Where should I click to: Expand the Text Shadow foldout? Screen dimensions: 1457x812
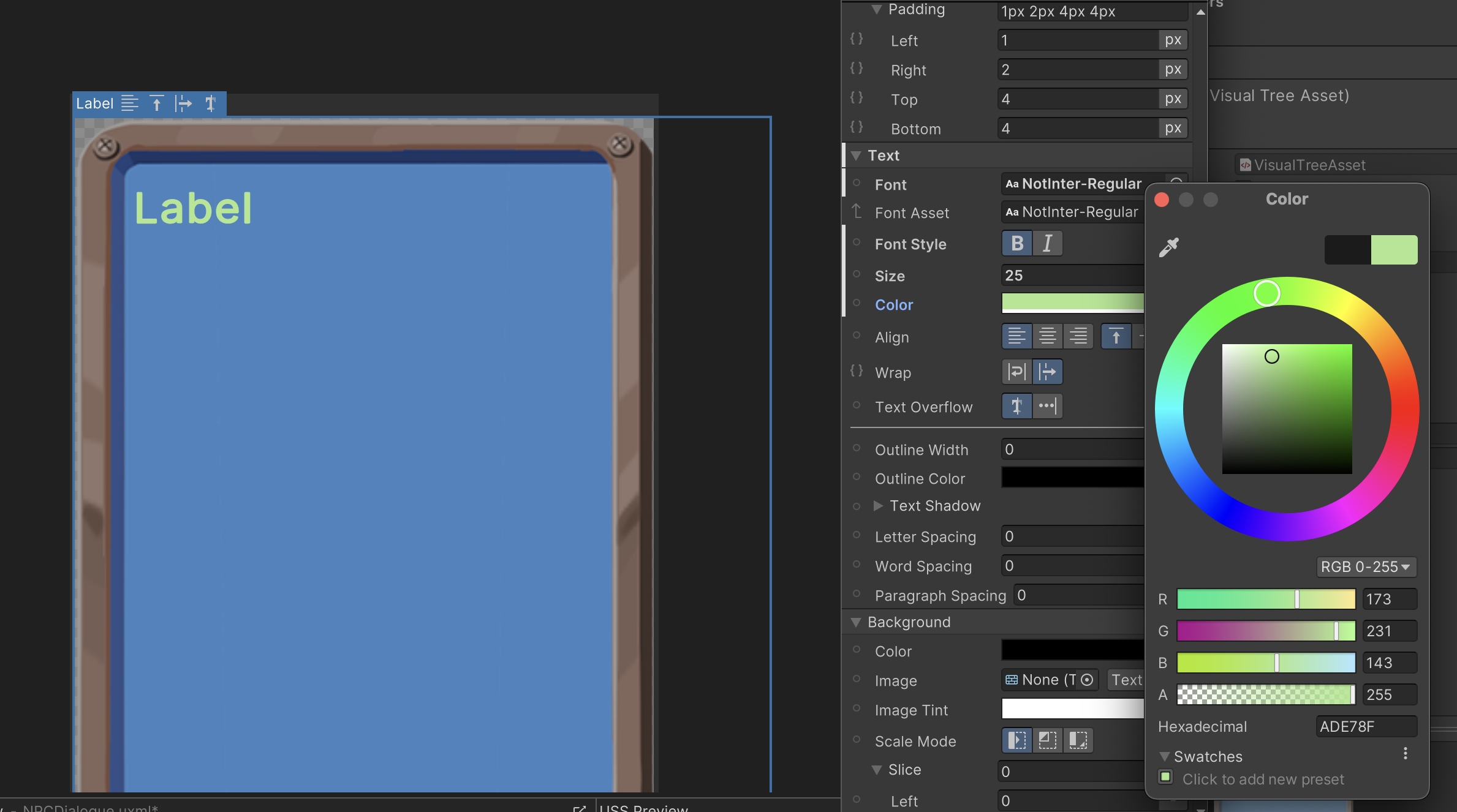[x=878, y=506]
